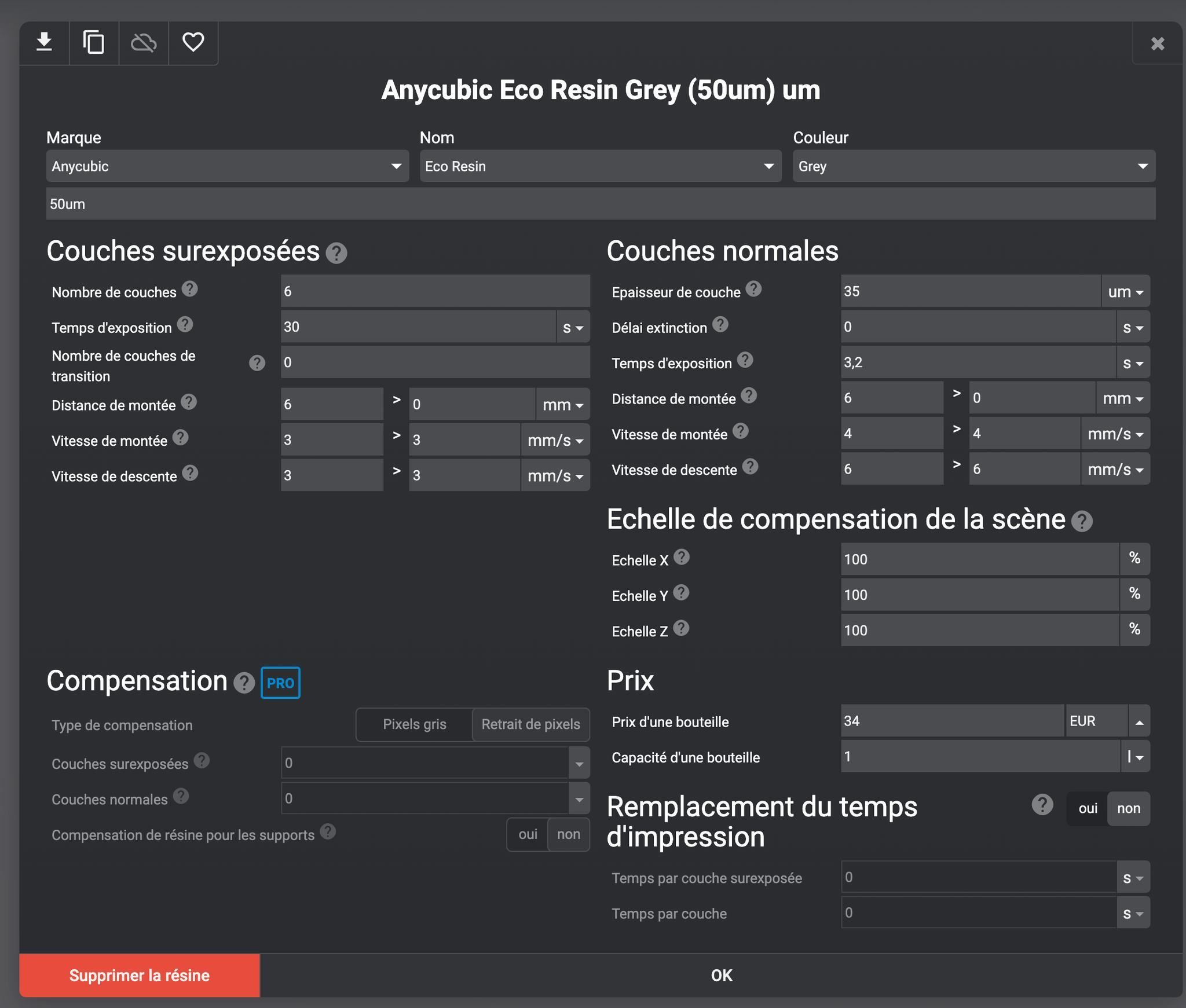Show help for normal Temps d'exposition
The image size is (1186, 1008).
(745, 360)
